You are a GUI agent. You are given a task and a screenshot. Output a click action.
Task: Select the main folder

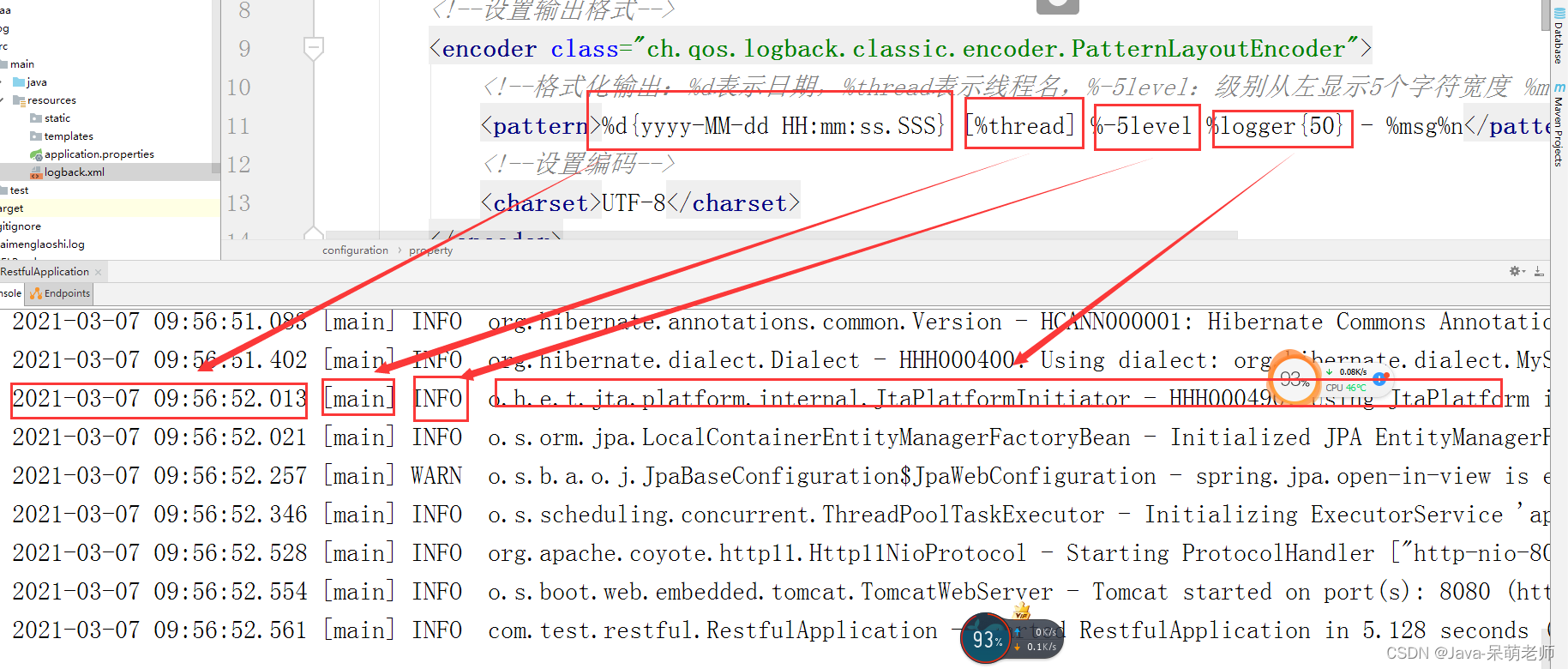[22, 64]
